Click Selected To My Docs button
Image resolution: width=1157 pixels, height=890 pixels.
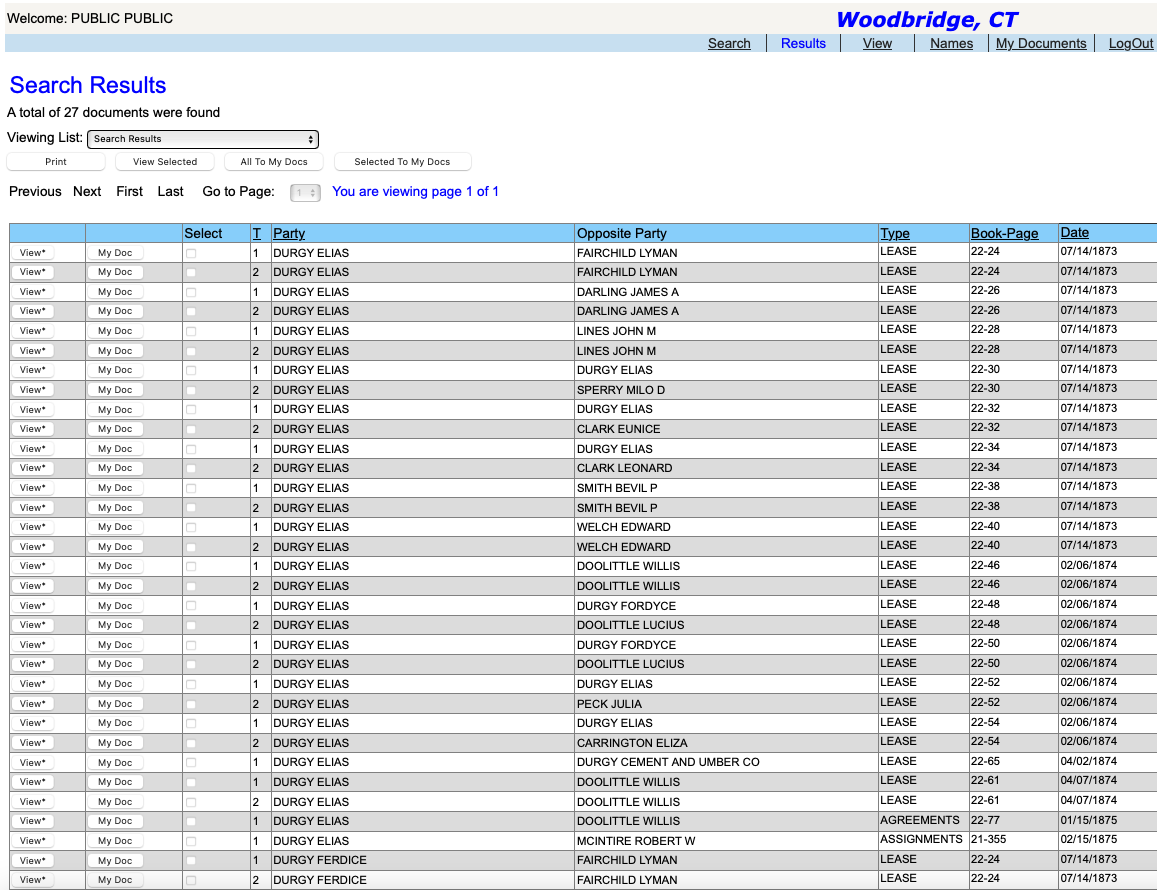[x=402, y=162]
